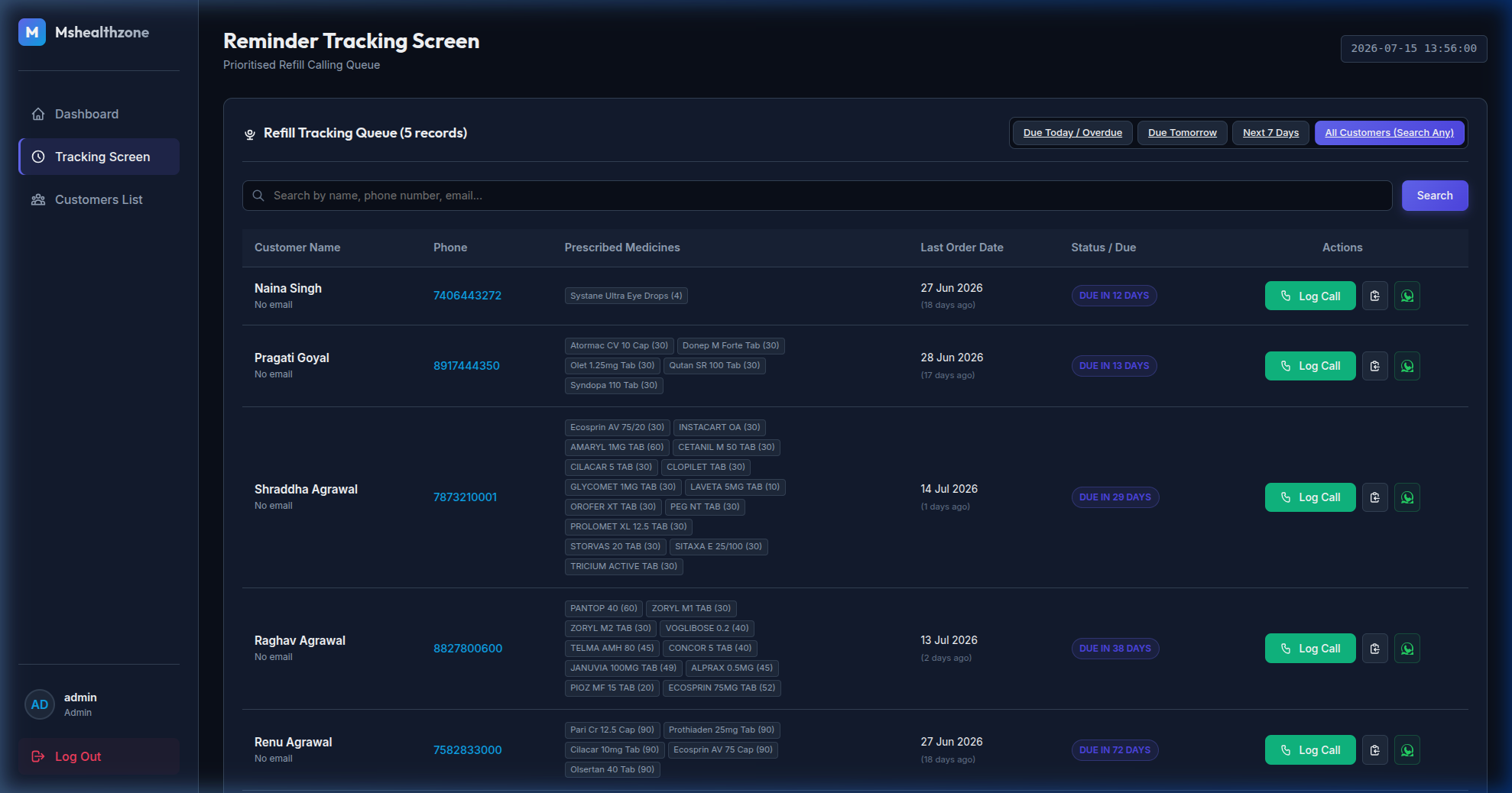Click phone number 8917444350

[466, 366]
